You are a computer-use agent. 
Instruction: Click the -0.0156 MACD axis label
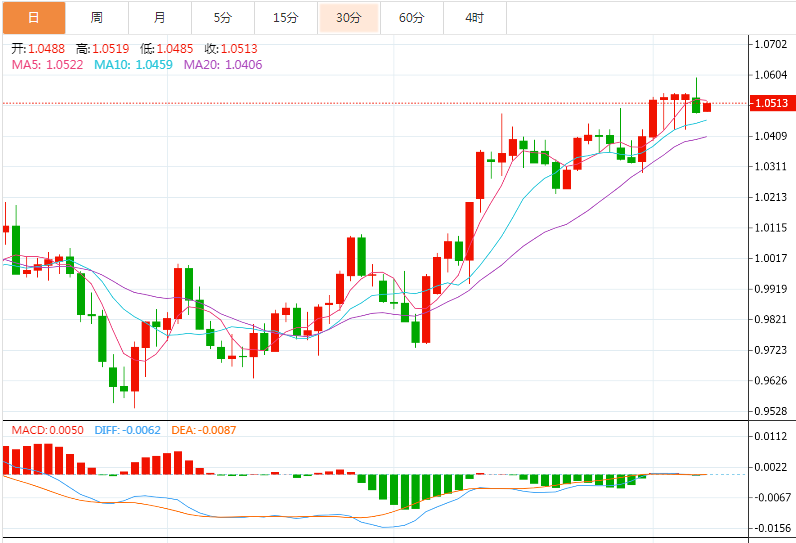(772, 528)
